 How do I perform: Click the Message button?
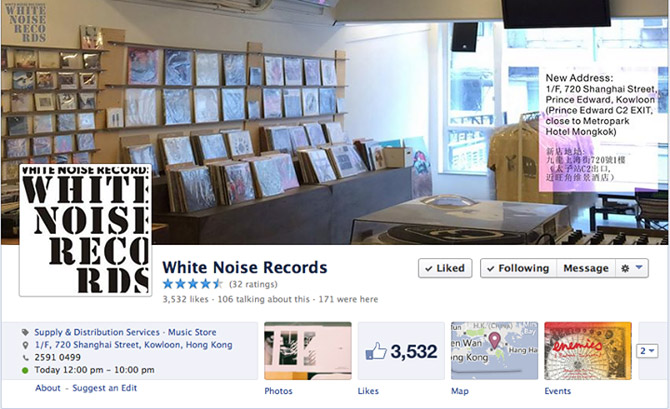pos(586,268)
